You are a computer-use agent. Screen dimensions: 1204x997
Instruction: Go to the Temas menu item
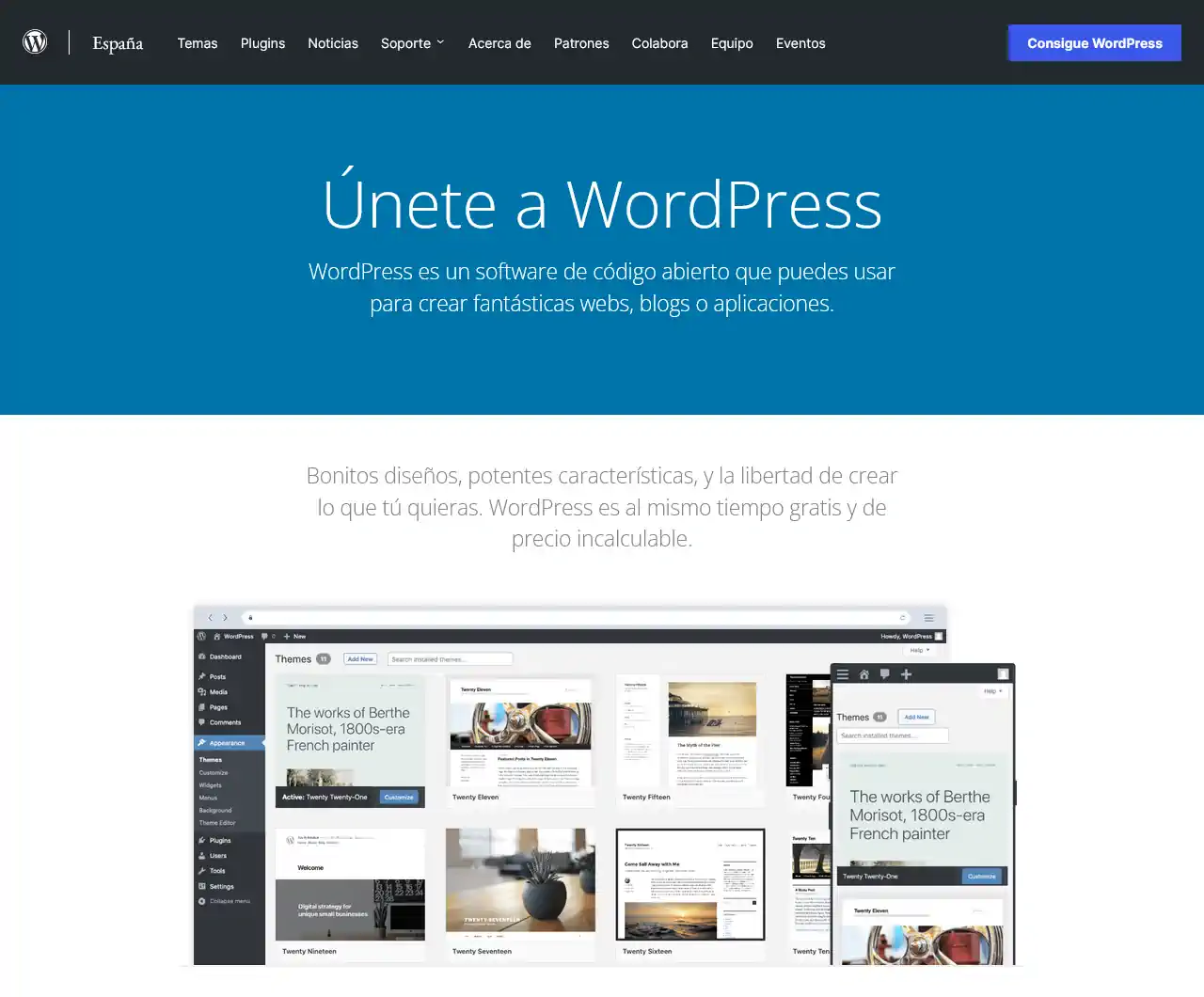point(198,43)
